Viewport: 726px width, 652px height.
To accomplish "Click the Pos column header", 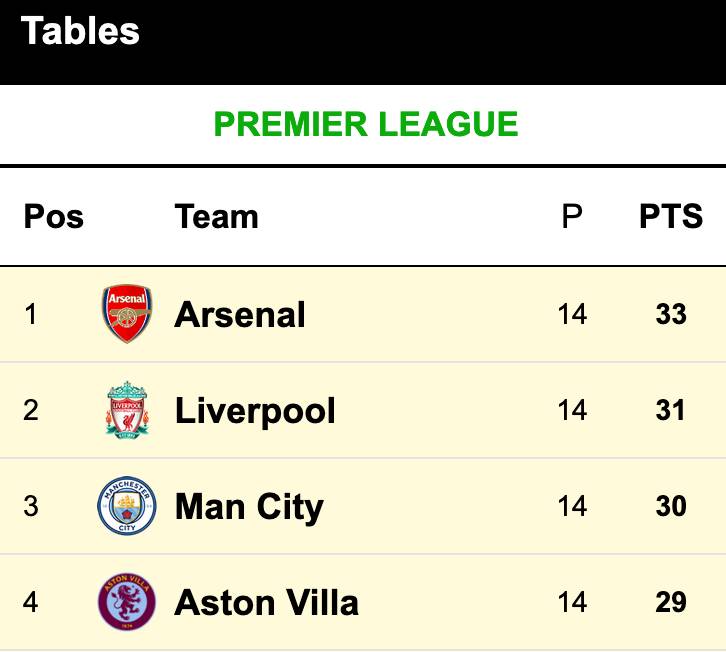I will click(54, 216).
